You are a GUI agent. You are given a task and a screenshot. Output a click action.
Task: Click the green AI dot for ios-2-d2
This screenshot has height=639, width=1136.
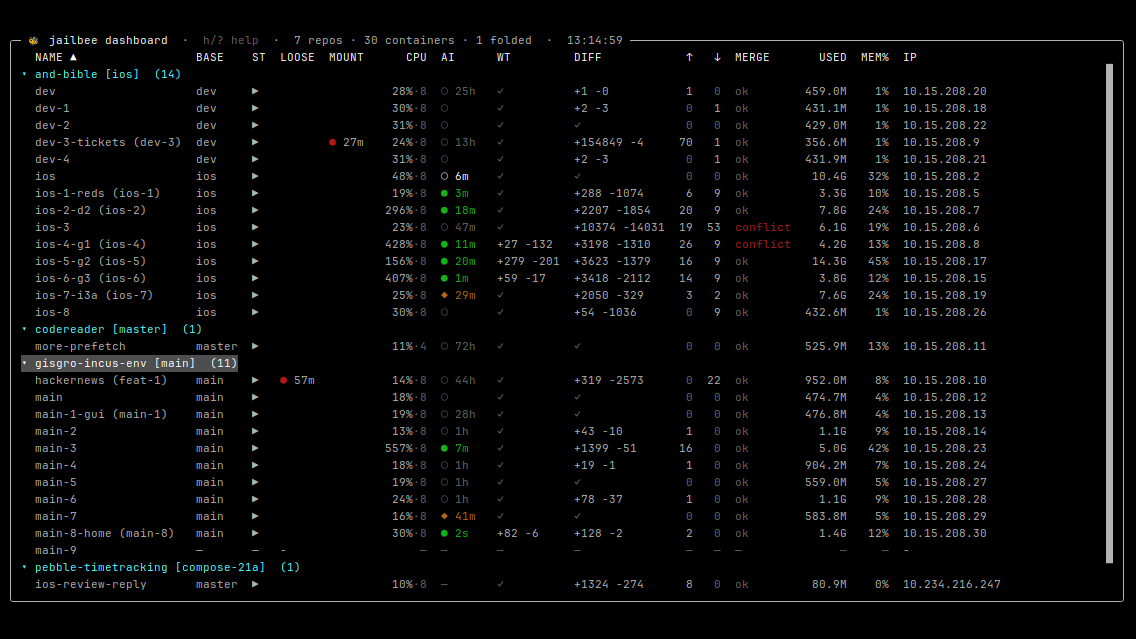(444, 210)
